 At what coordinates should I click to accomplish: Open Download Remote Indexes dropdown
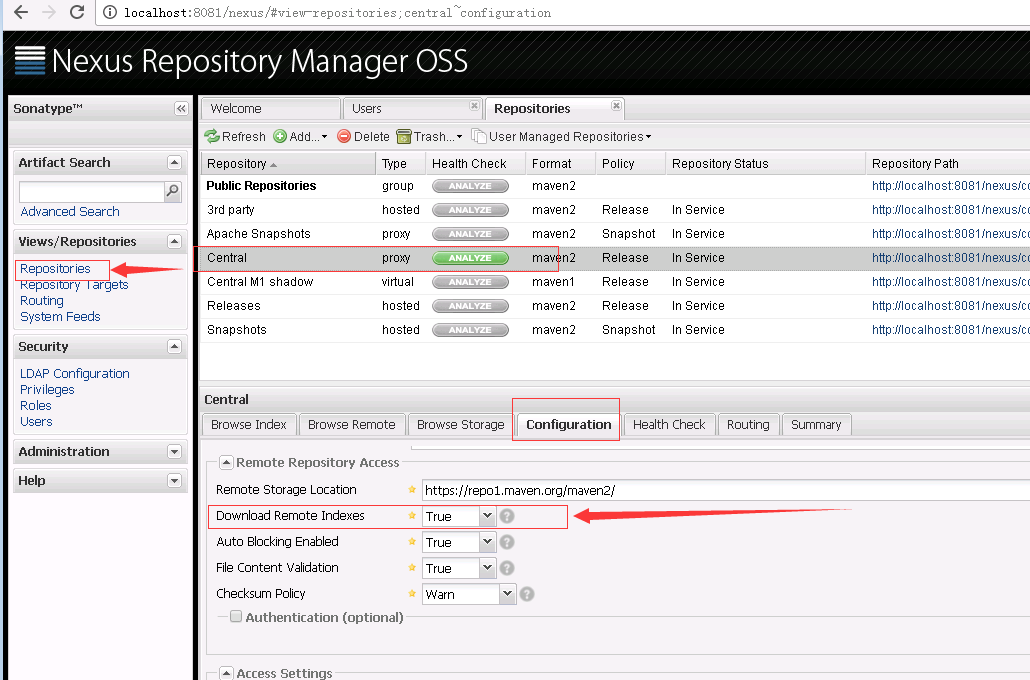pos(487,516)
